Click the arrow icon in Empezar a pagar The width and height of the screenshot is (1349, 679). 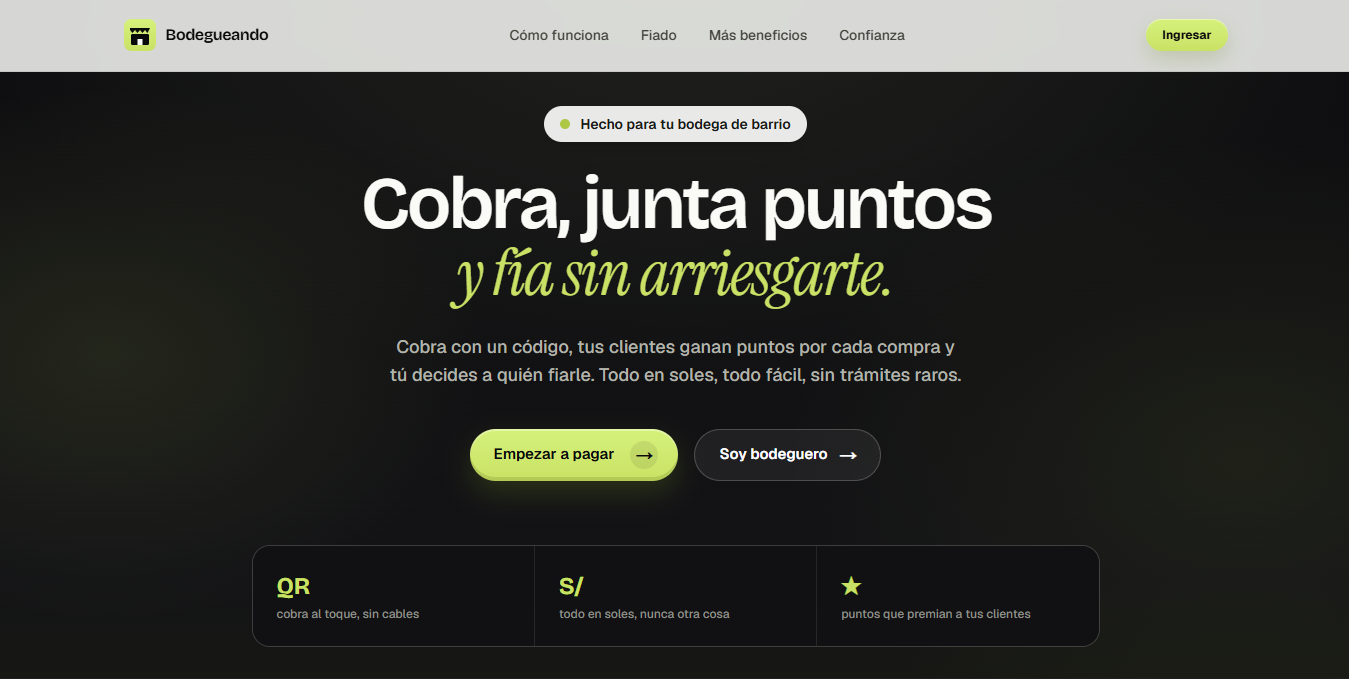pyautogui.click(x=644, y=455)
